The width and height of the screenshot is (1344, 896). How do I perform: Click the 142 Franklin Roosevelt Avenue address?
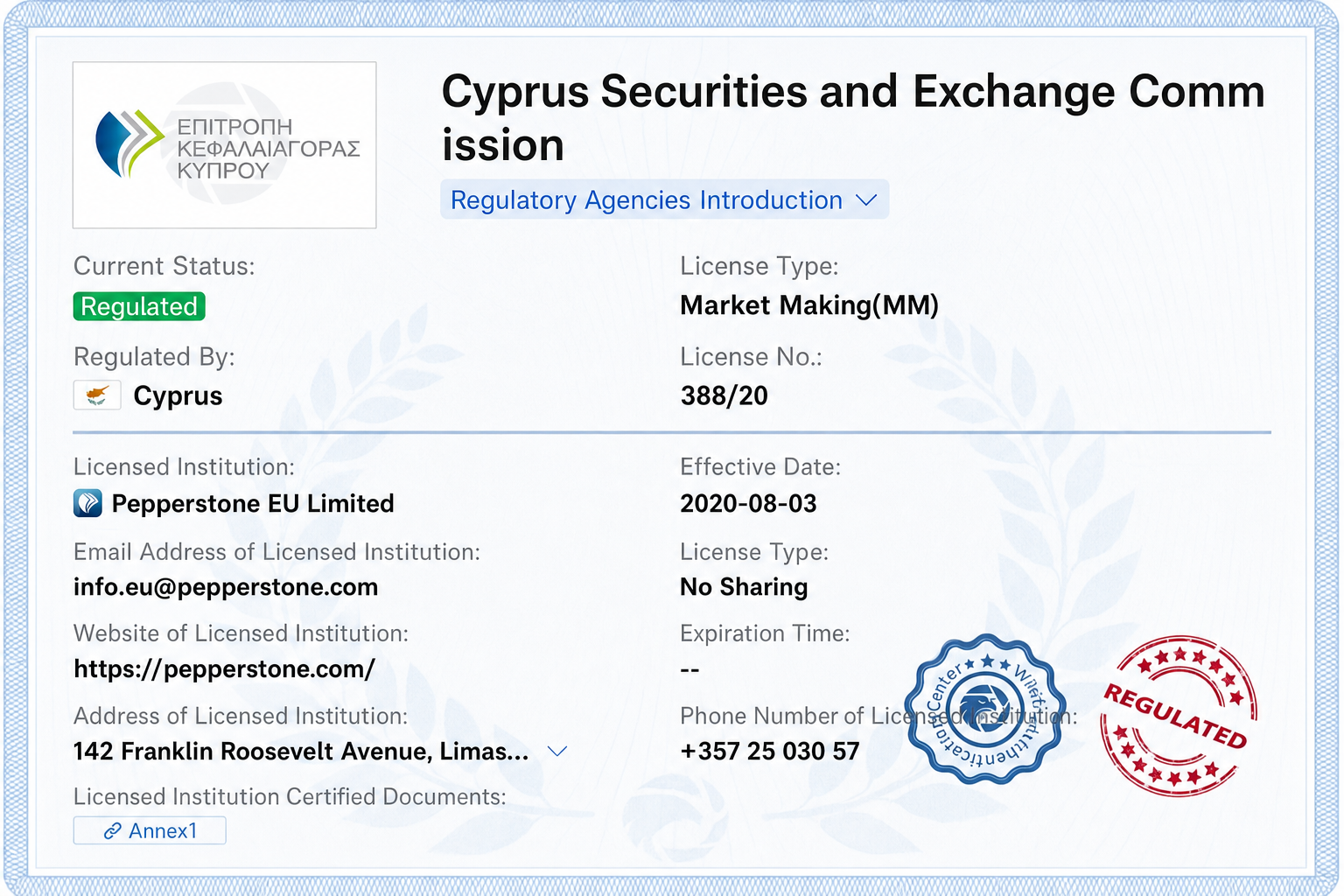[x=301, y=751]
